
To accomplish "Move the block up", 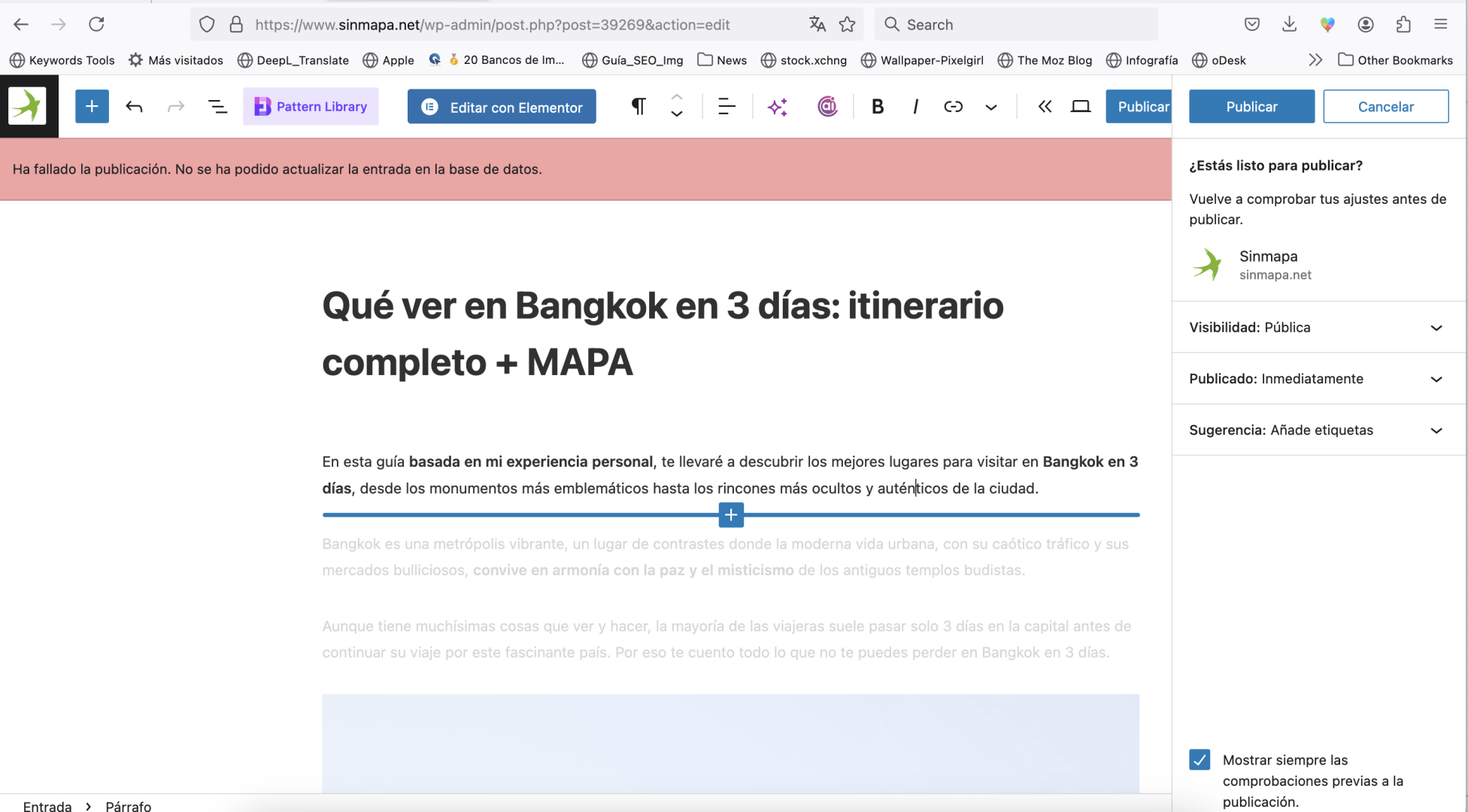I will click(x=677, y=98).
